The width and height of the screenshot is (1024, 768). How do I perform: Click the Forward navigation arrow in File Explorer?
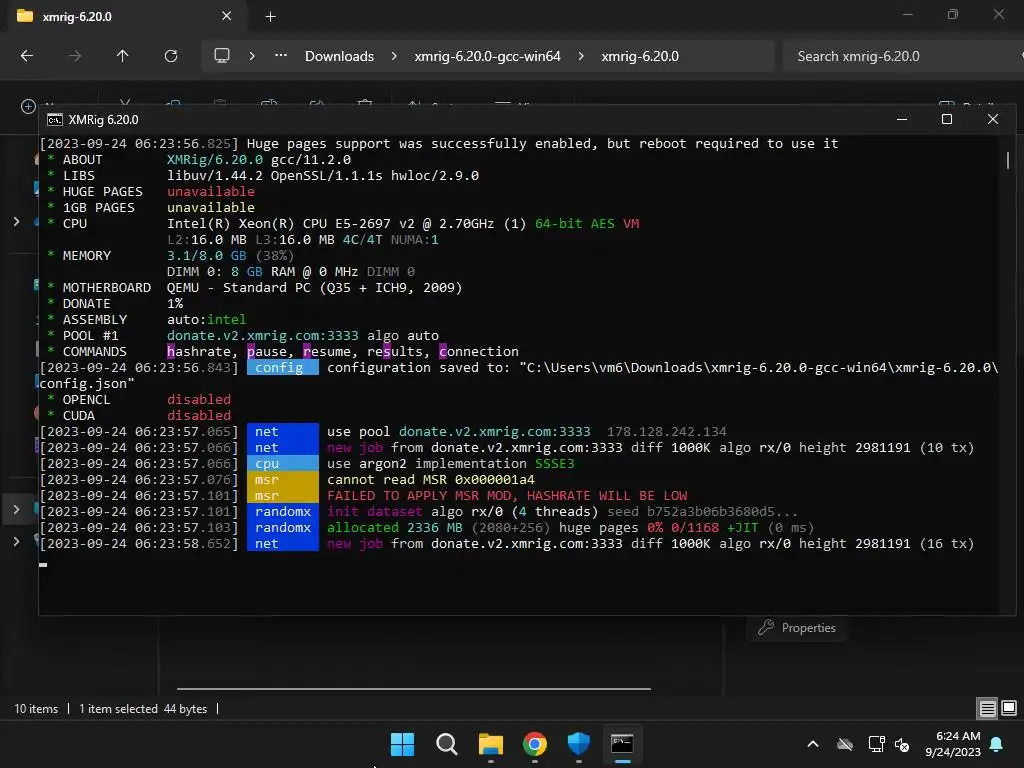[x=75, y=56]
